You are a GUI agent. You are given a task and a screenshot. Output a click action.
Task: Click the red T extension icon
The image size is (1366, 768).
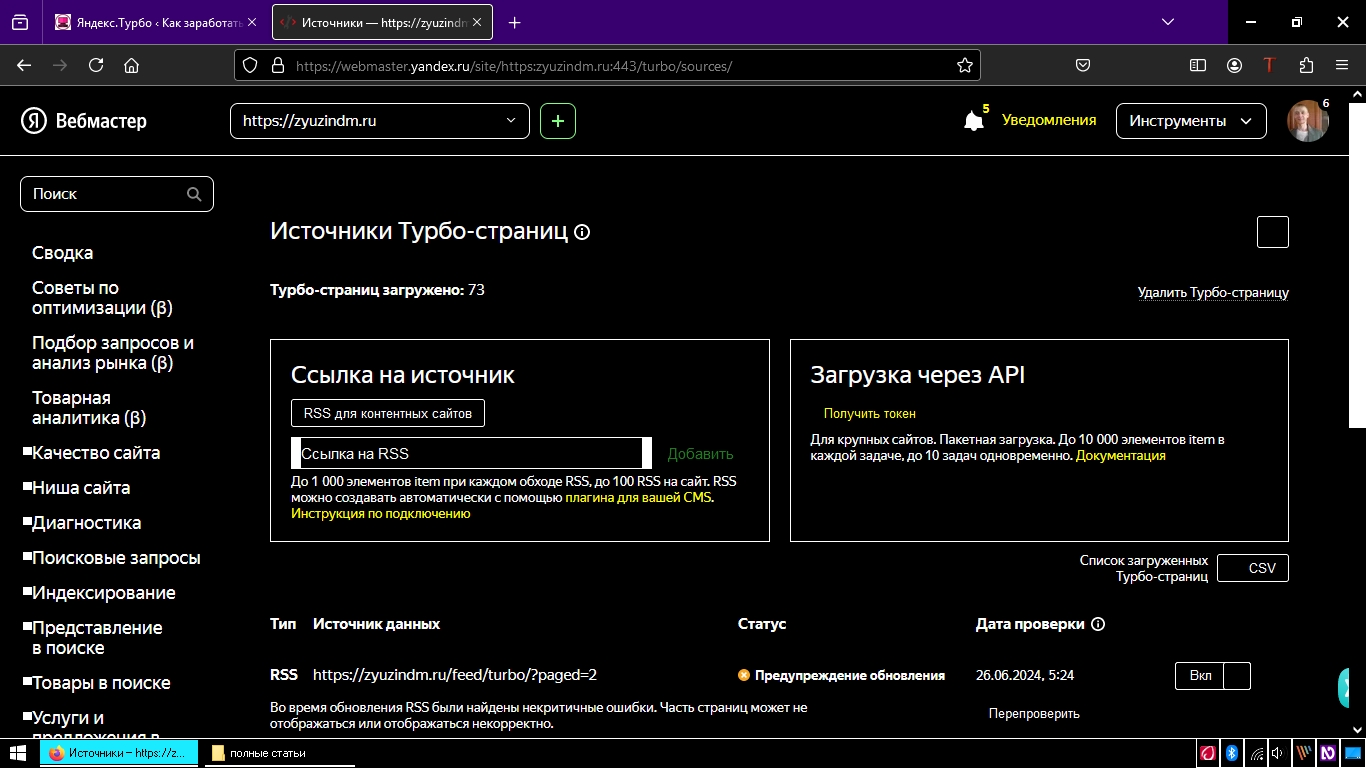click(1269, 65)
